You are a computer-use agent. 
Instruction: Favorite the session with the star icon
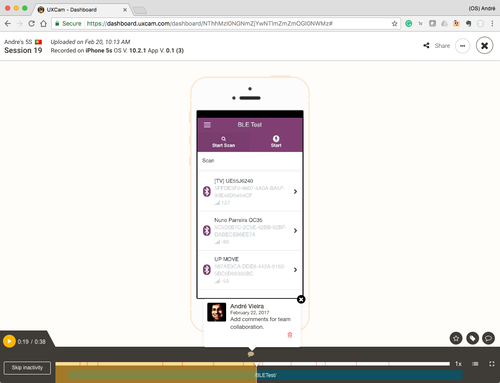click(x=456, y=338)
